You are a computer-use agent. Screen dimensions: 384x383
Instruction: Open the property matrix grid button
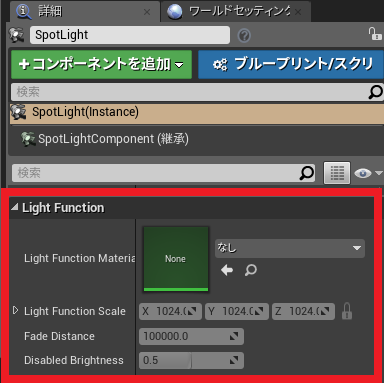point(337,173)
